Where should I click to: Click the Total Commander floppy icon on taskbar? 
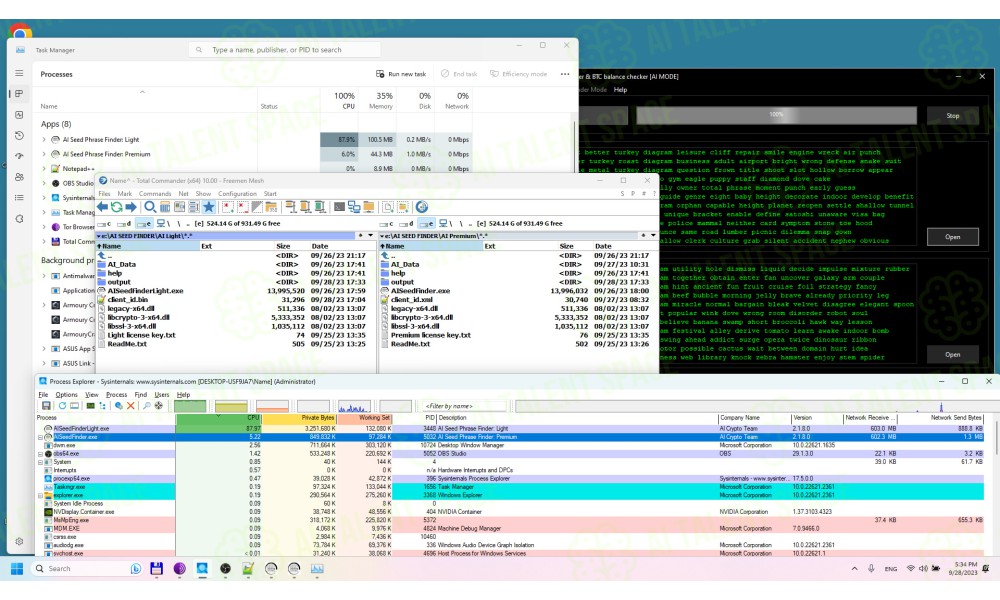(x=156, y=569)
